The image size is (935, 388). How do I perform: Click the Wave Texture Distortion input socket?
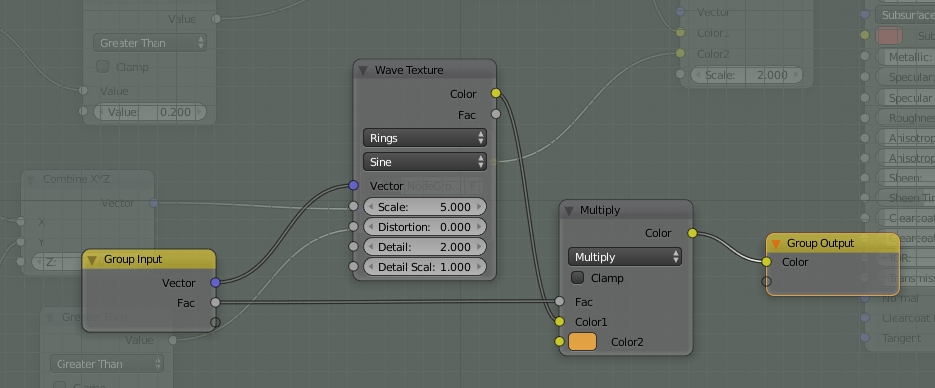354,226
